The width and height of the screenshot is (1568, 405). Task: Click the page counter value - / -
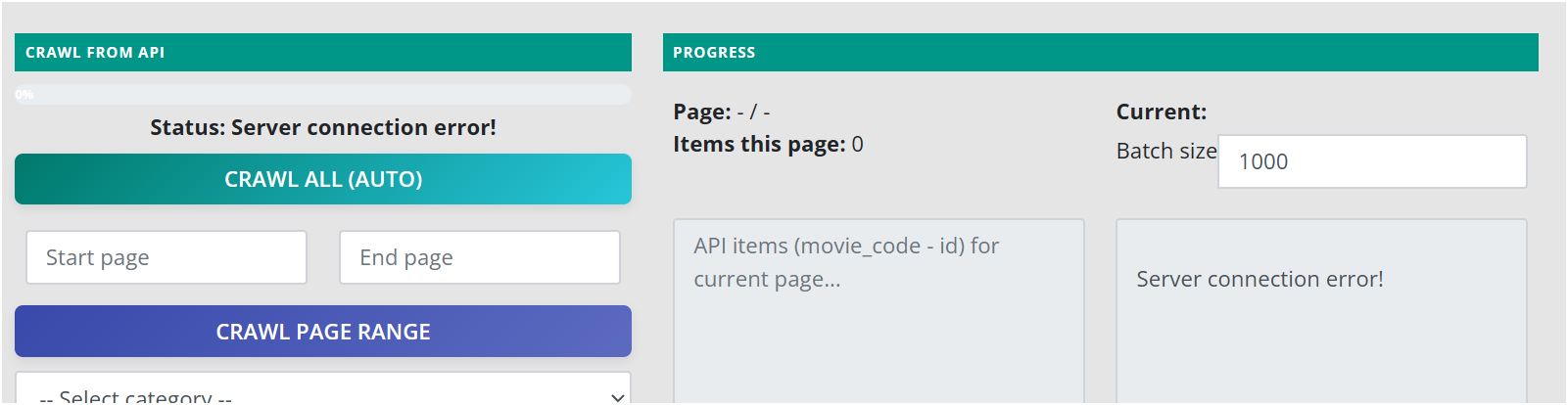(x=754, y=112)
